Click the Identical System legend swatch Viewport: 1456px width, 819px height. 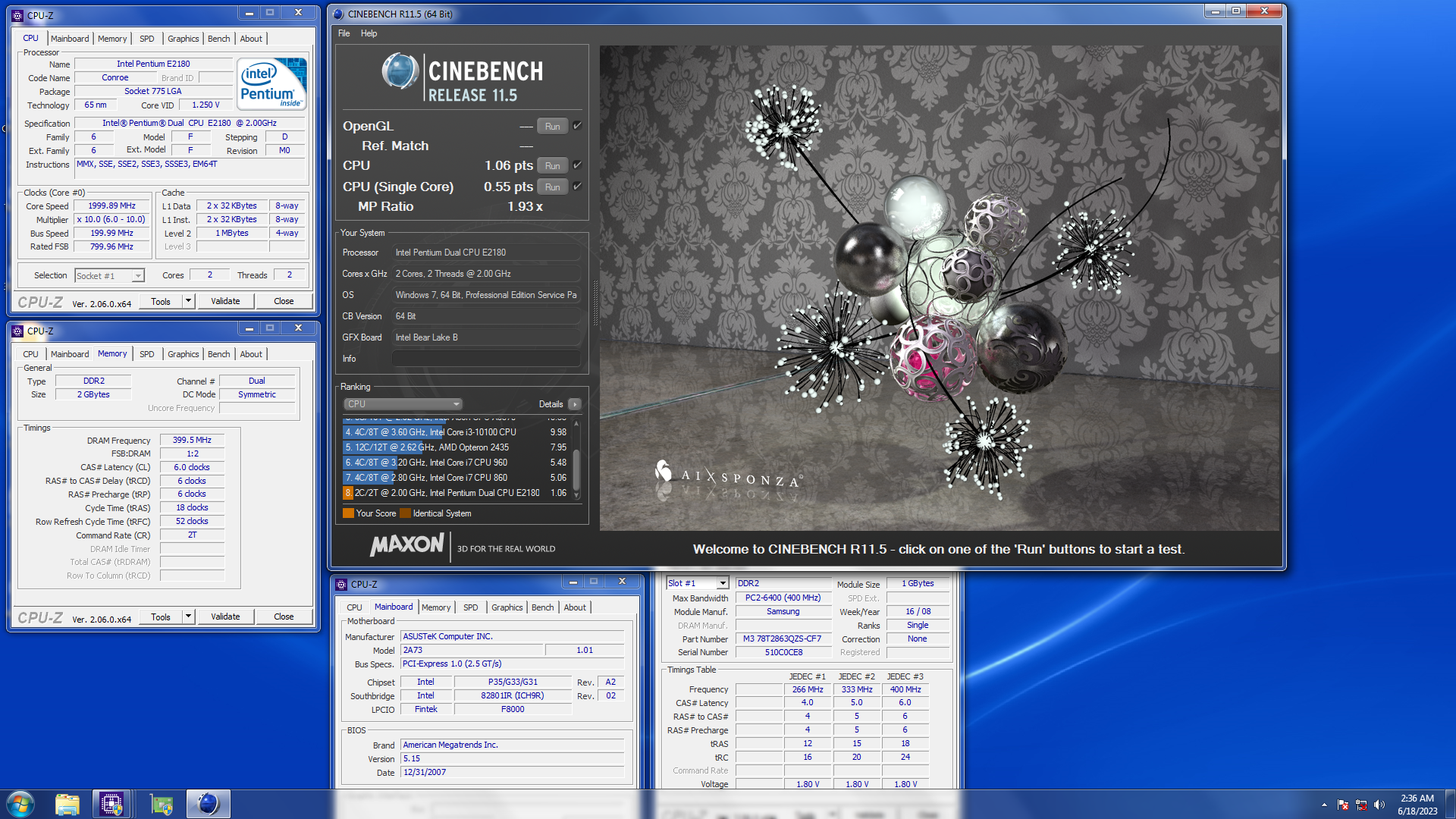click(x=405, y=513)
